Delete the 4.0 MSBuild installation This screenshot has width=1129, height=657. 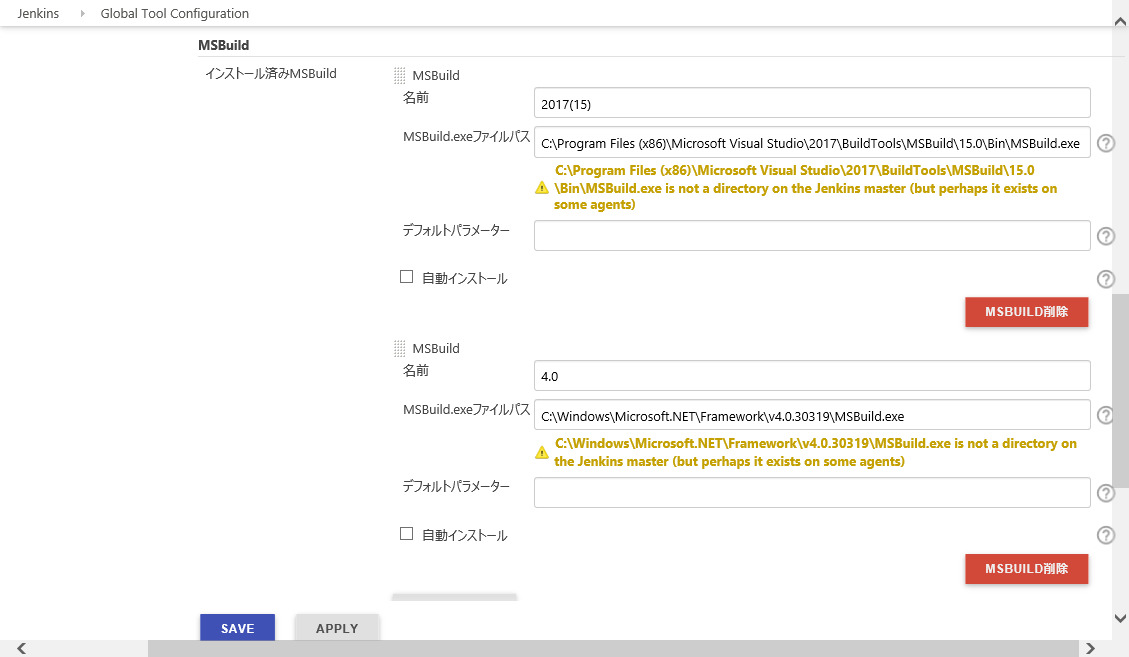pyautogui.click(x=1026, y=569)
